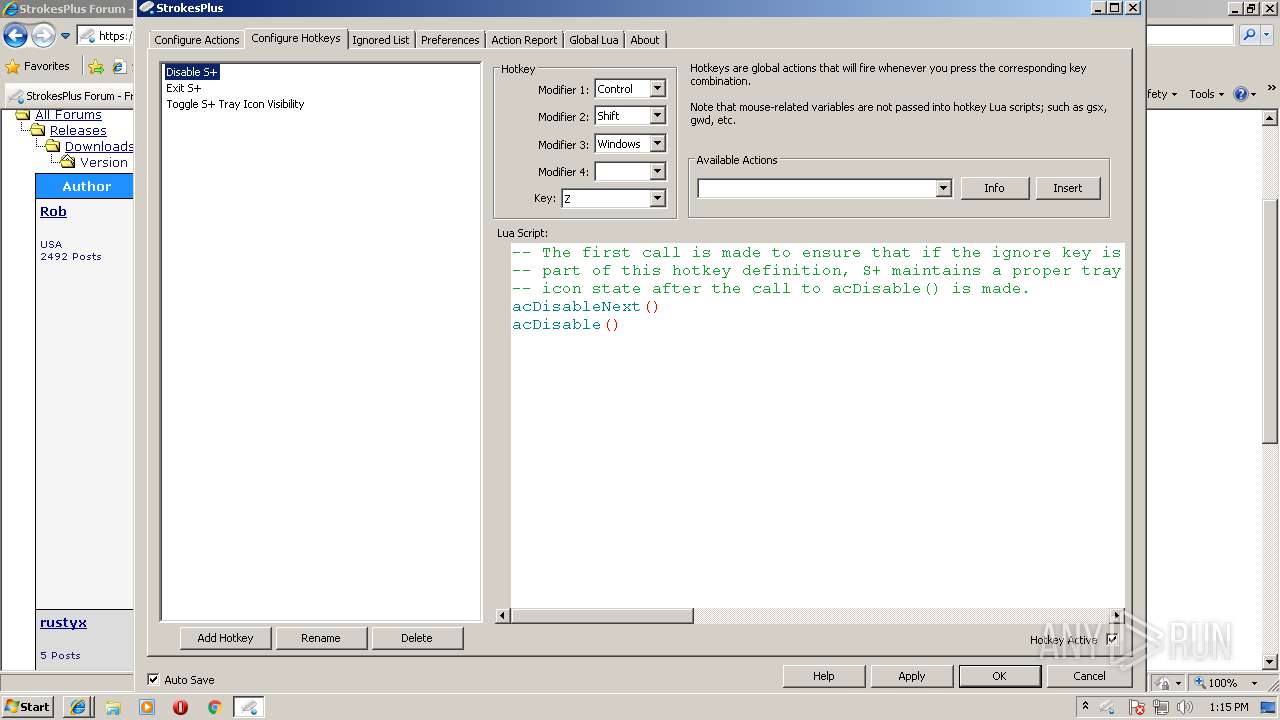This screenshot has height=720, width=1280.
Task: Click volume speaker tray icon
Action: tap(1185, 707)
